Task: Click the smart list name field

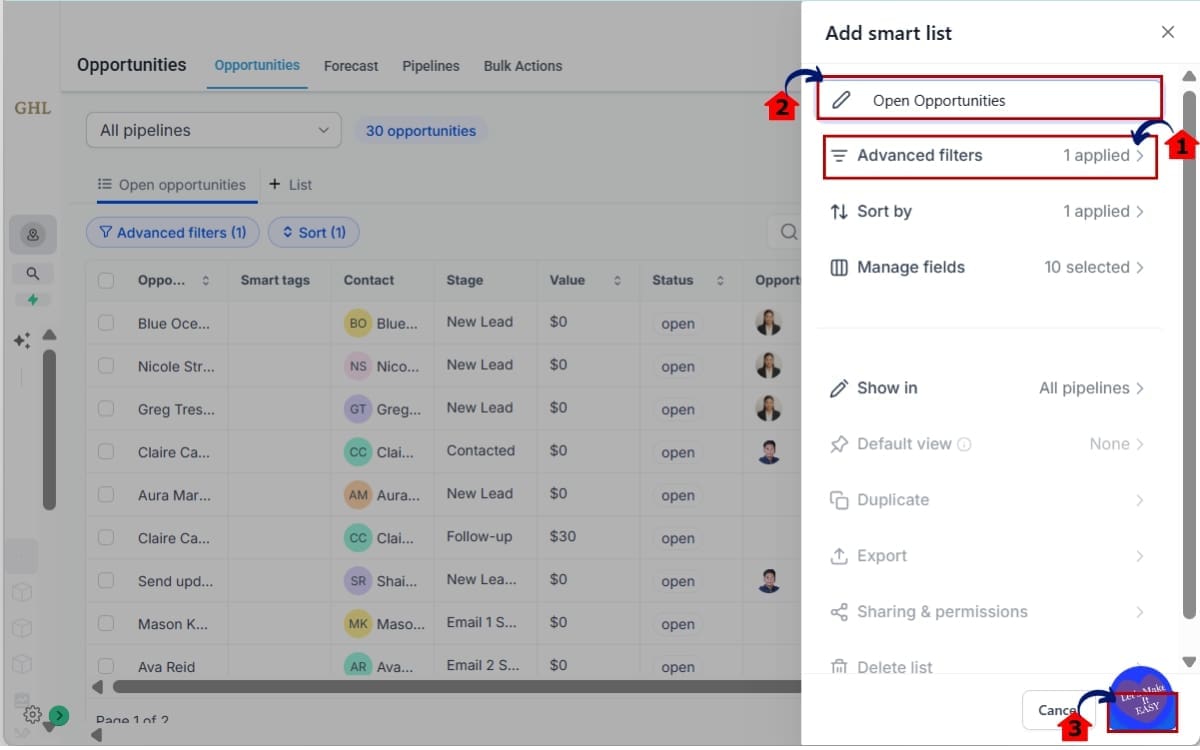Action: [990, 100]
